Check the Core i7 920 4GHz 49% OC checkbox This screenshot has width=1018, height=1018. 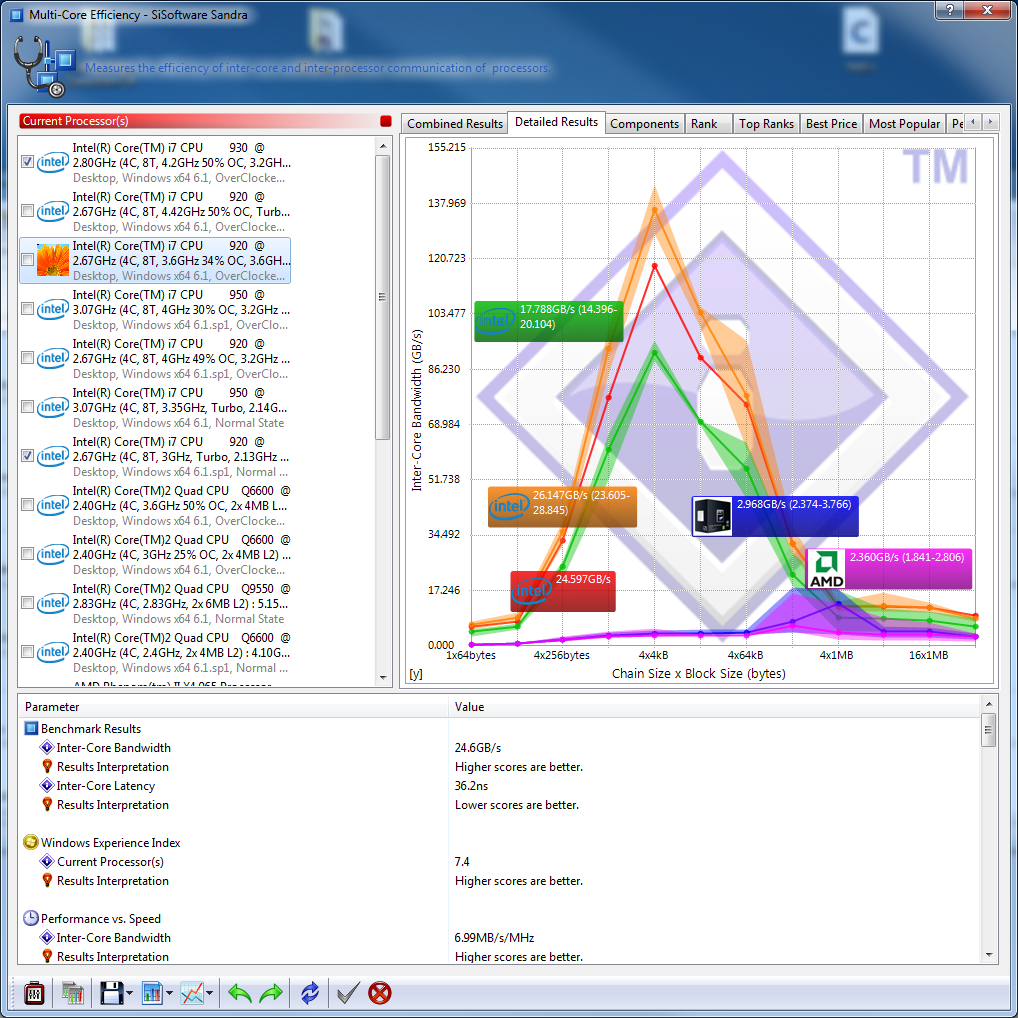tap(27, 358)
